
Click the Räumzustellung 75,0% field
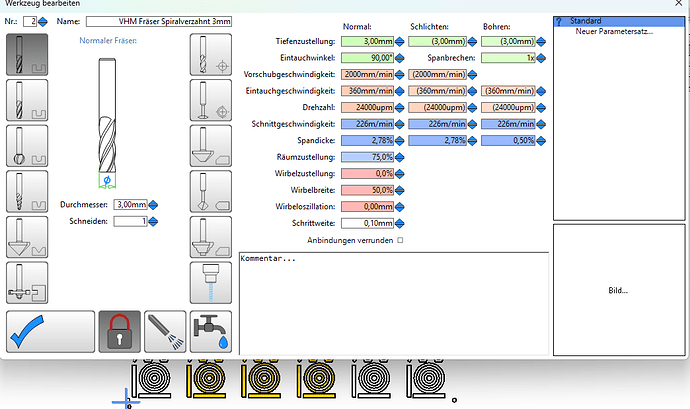pyautogui.click(x=367, y=157)
